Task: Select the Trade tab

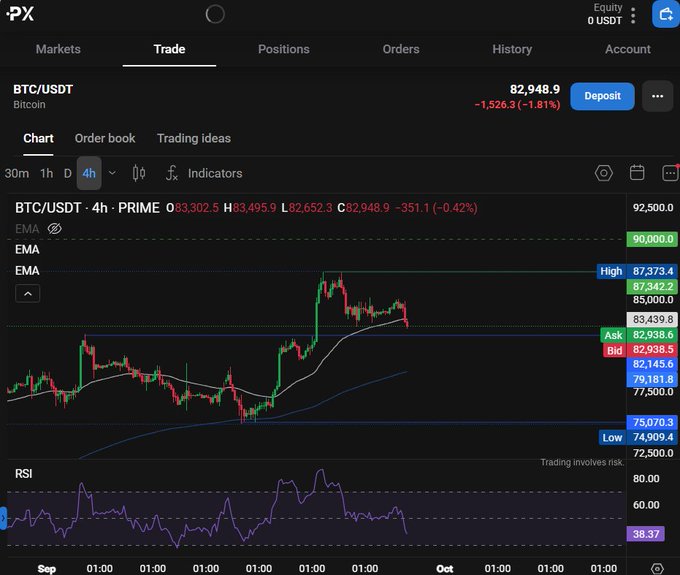Action: [169, 49]
